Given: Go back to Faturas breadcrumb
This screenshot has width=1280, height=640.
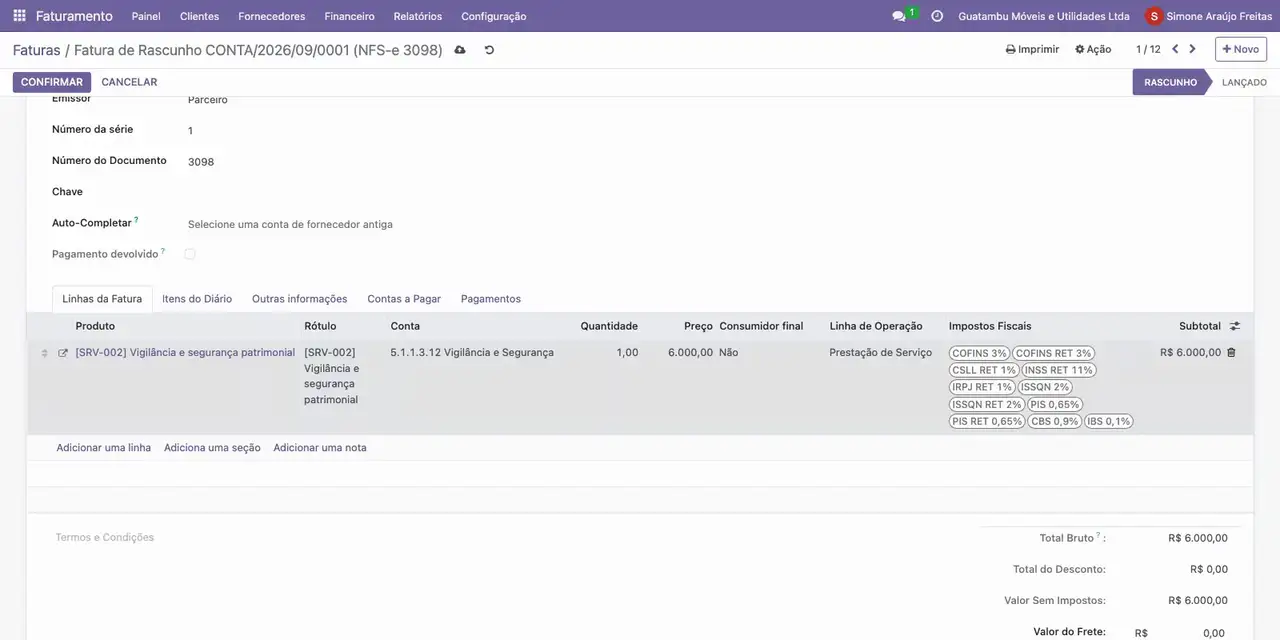Looking at the screenshot, I should pyautogui.click(x=37, y=50).
